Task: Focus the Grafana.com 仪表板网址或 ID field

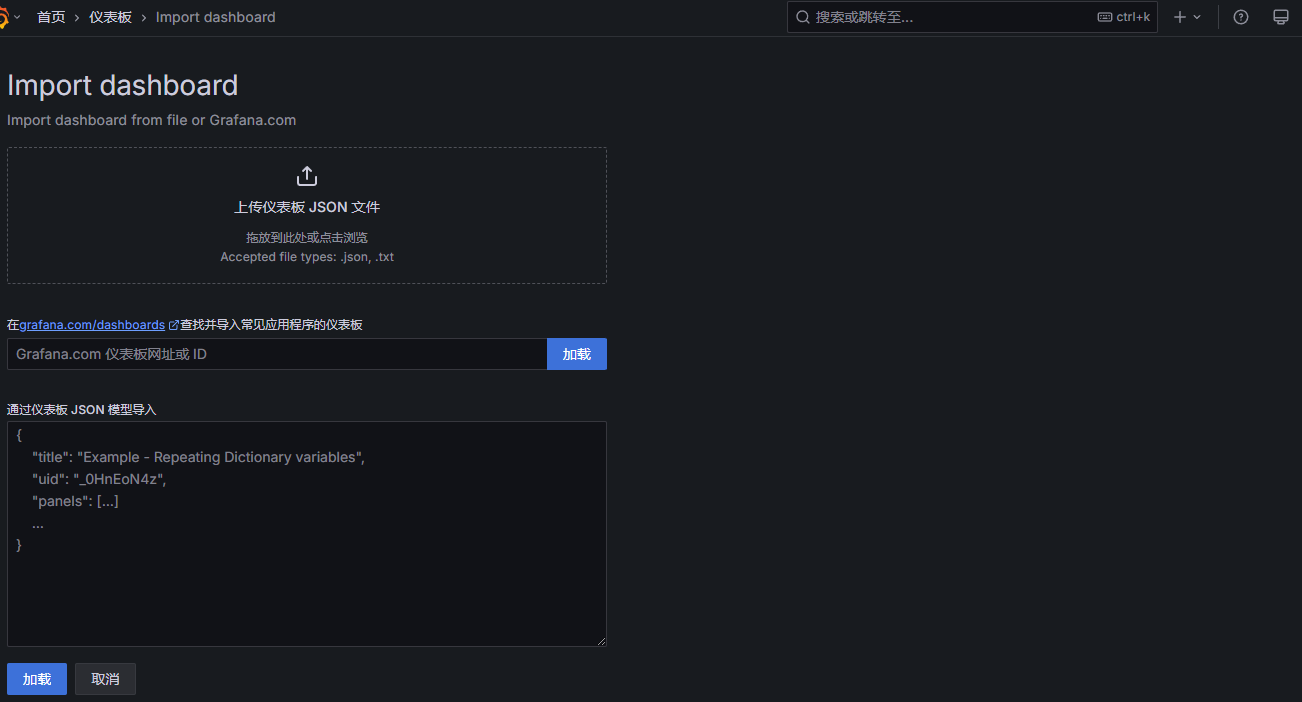Action: [277, 354]
